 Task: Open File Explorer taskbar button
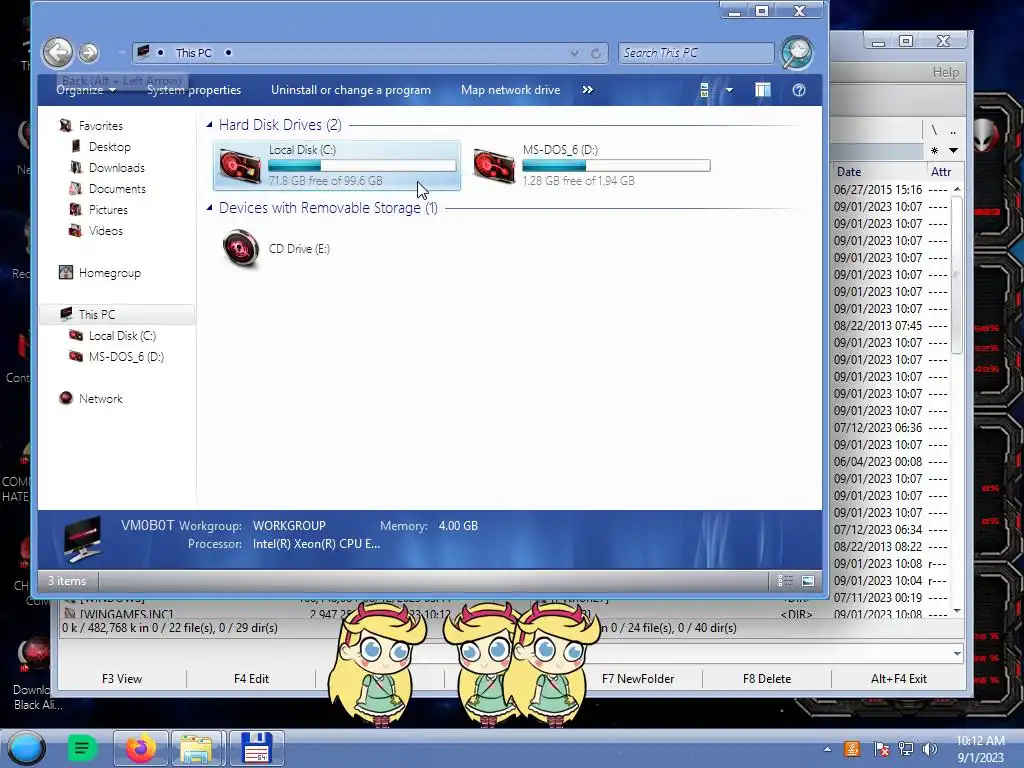197,748
